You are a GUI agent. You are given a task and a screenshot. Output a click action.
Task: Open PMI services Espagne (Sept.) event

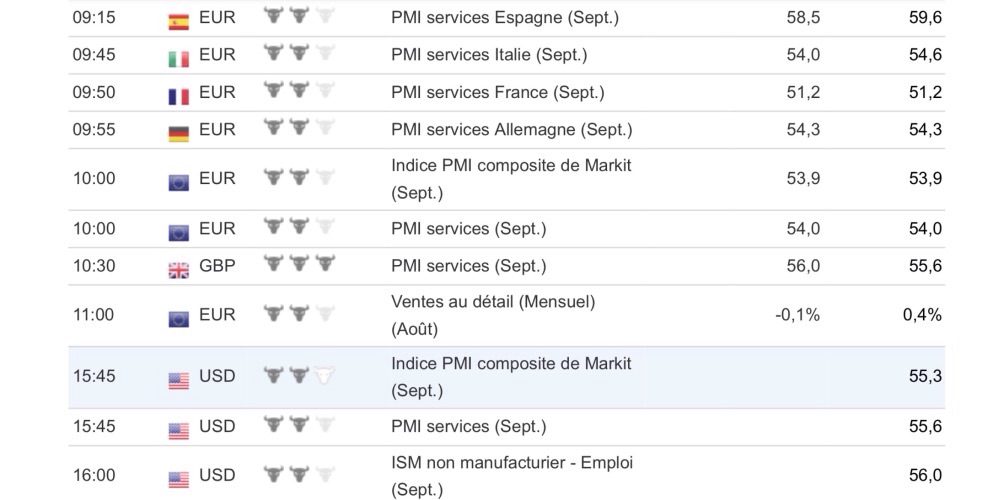point(505,18)
